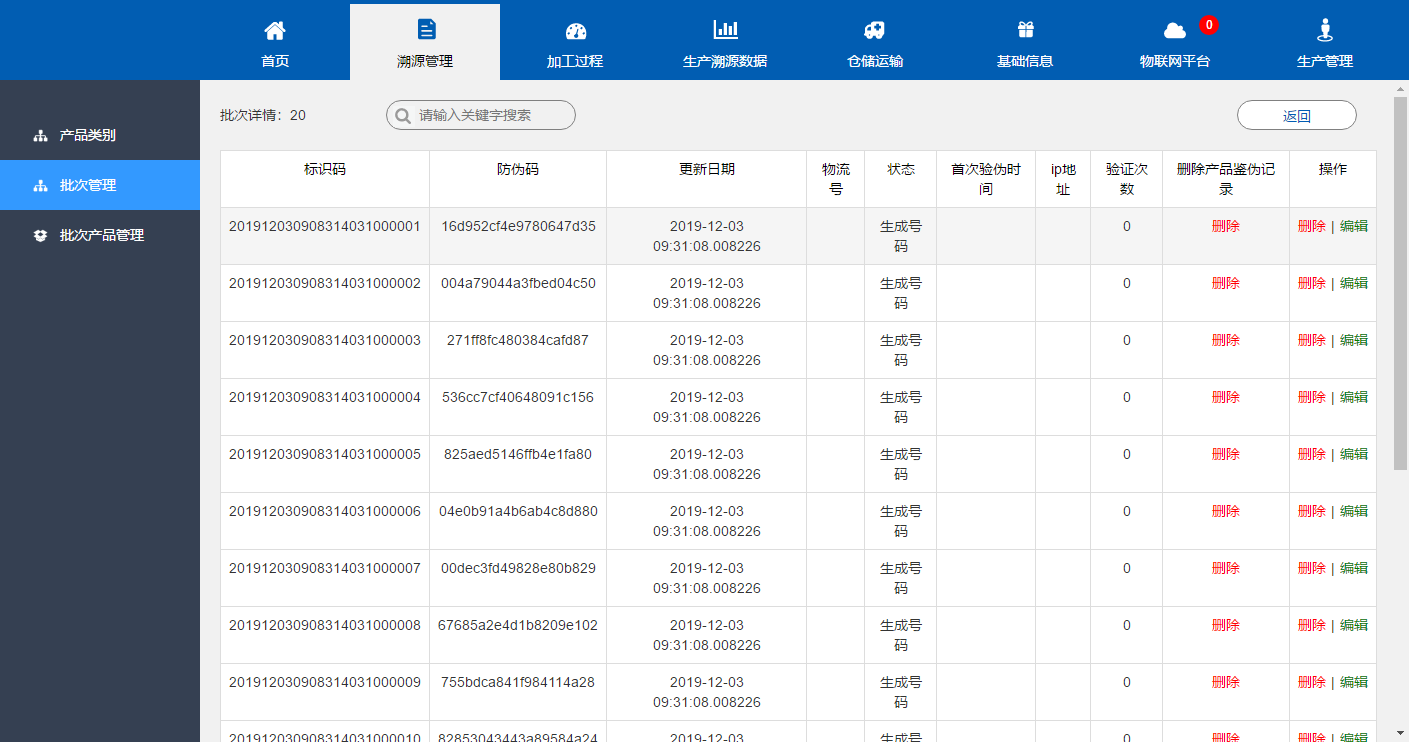Click 编辑 for code ending 000004
Image resolution: width=1409 pixels, height=742 pixels.
1354,397
